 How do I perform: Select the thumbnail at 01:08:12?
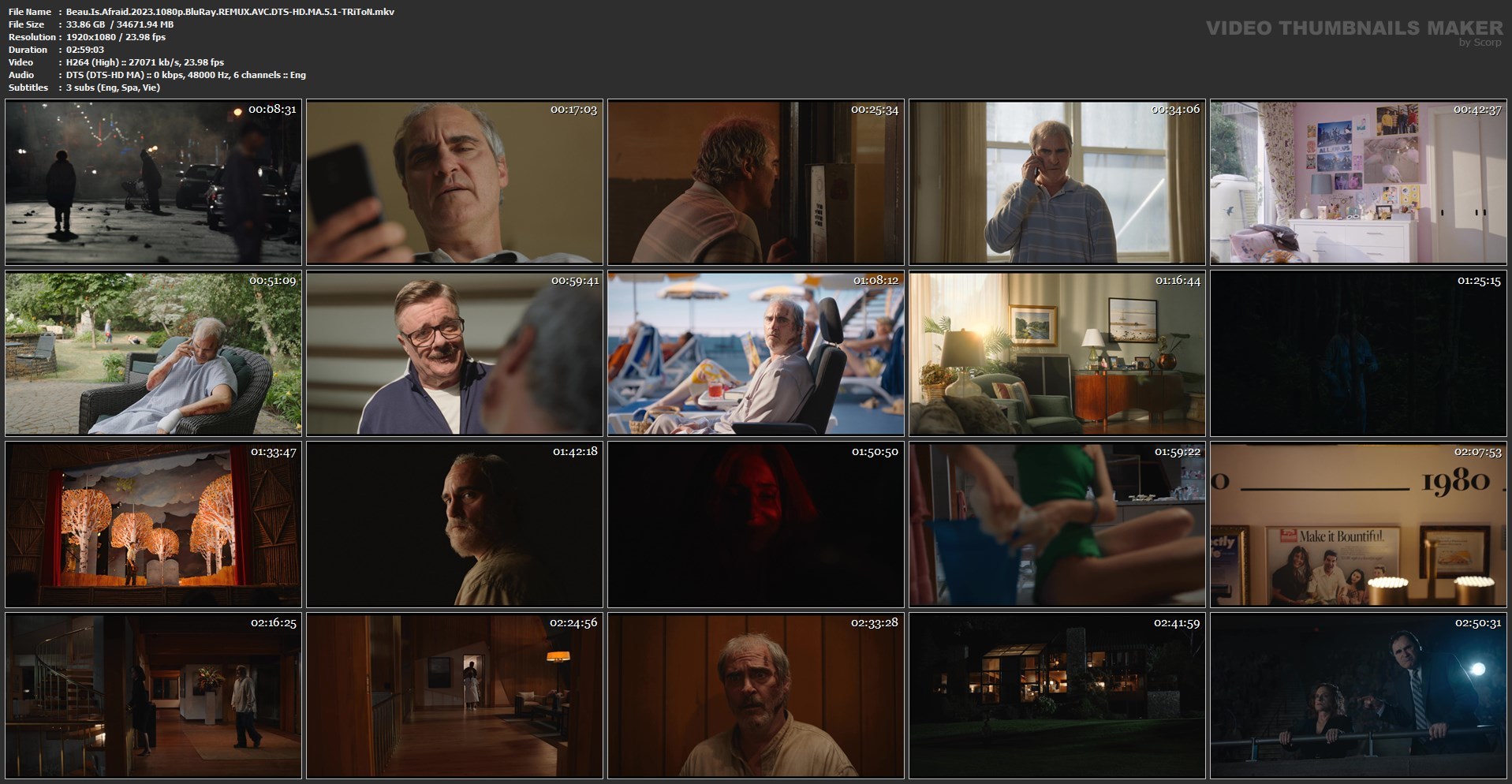pyautogui.click(x=756, y=353)
